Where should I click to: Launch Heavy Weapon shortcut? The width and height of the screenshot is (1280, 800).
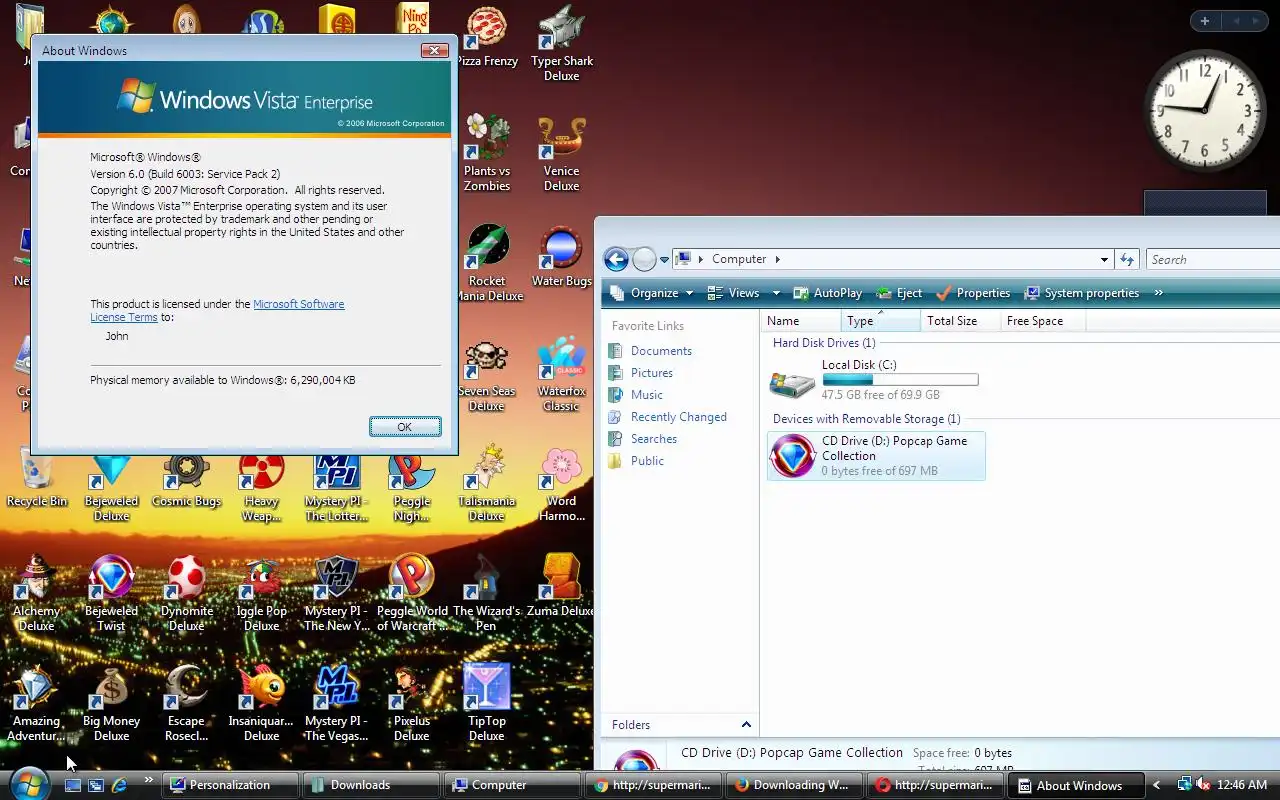click(262, 484)
